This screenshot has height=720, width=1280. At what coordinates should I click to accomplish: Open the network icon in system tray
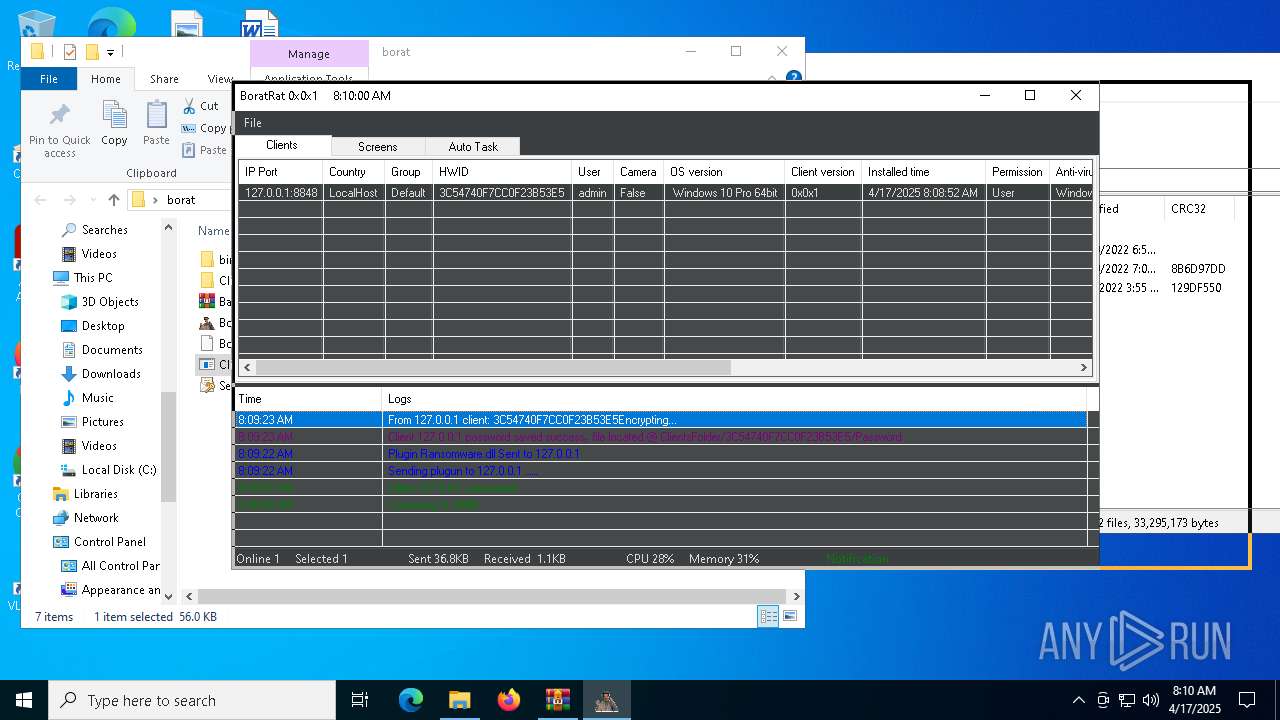coord(1127,700)
